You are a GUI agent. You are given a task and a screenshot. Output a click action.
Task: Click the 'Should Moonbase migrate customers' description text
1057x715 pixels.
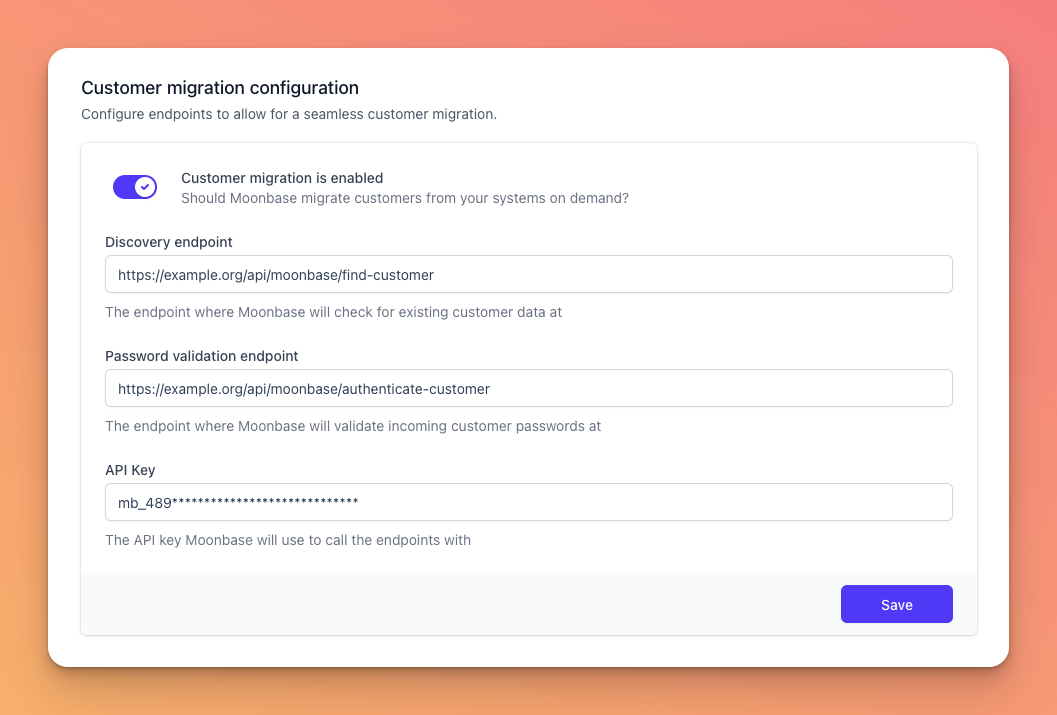click(x=404, y=198)
